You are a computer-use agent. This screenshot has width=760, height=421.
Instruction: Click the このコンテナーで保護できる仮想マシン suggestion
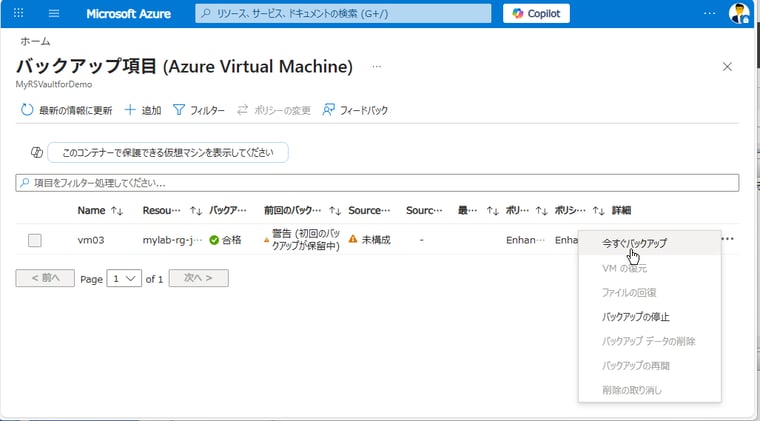point(168,153)
